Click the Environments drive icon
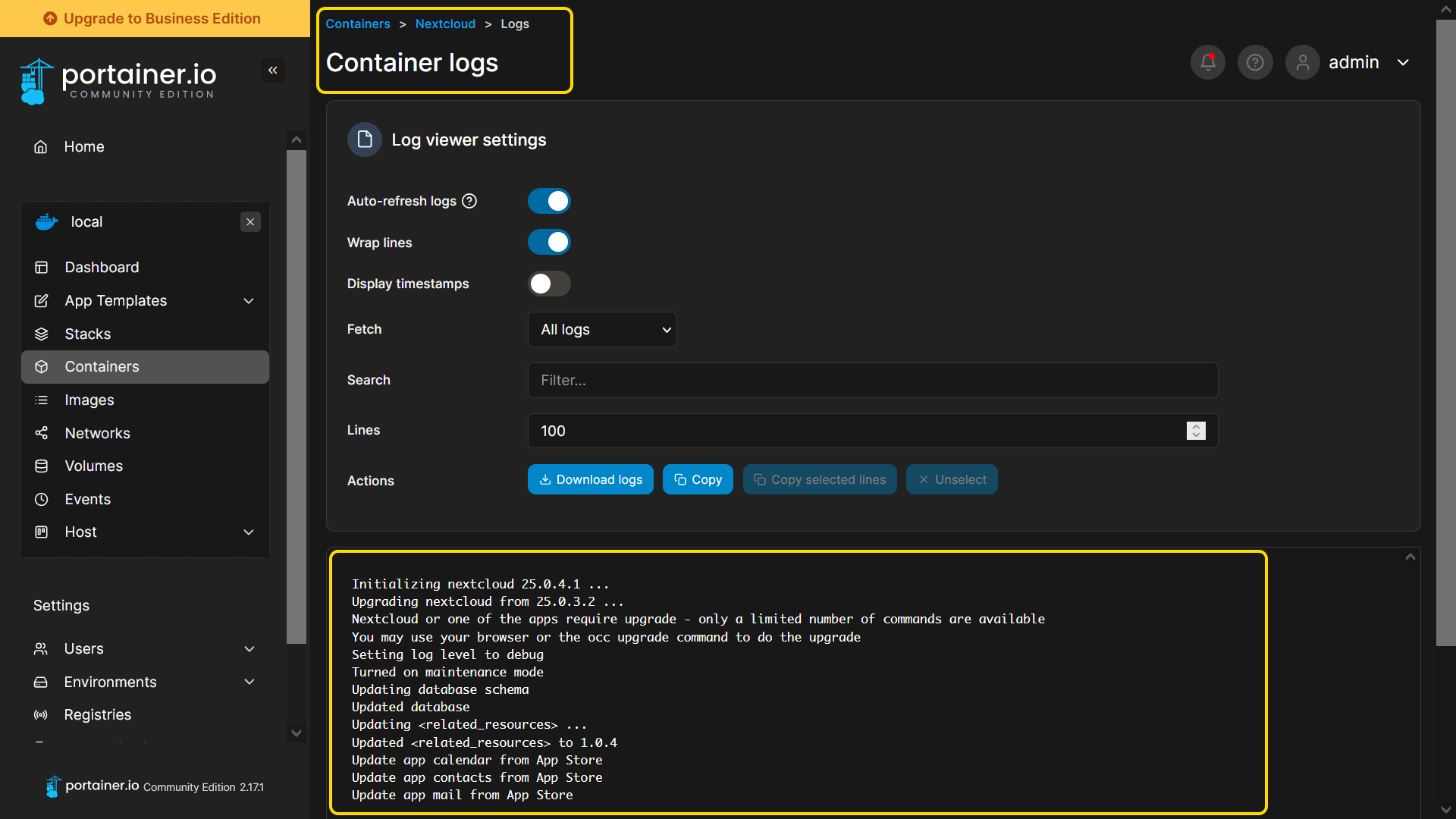This screenshot has width=1456, height=819. click(x=41, y=682)
